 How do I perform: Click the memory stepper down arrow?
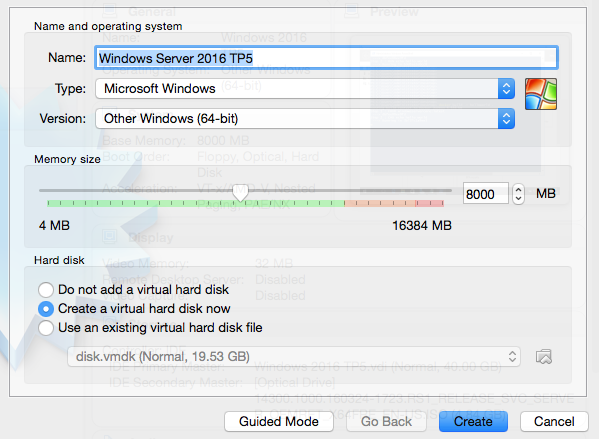tap(518, 199)
